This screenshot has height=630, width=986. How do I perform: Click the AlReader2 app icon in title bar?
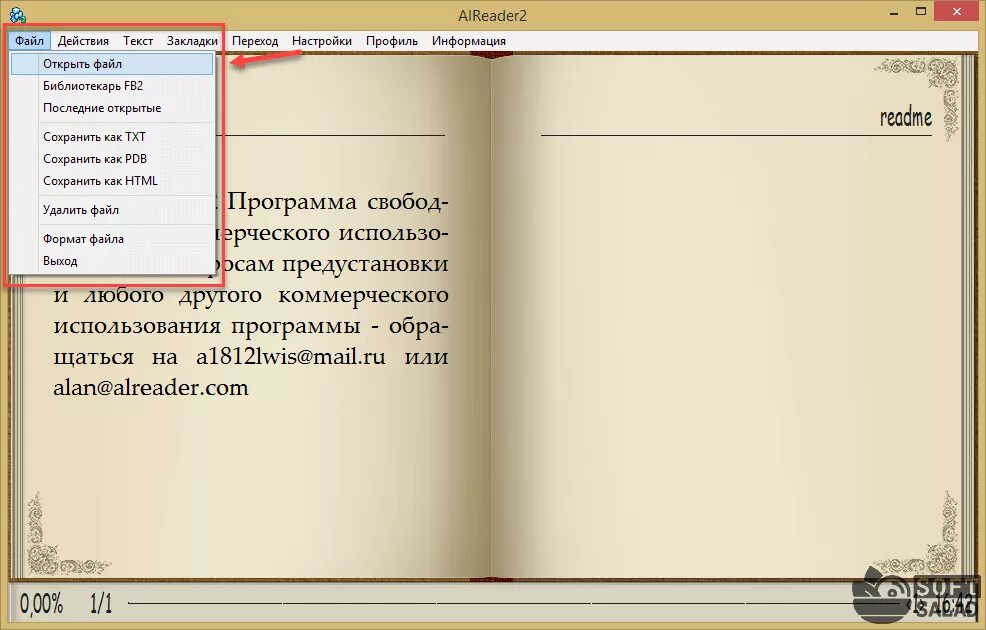coord(18,14)
